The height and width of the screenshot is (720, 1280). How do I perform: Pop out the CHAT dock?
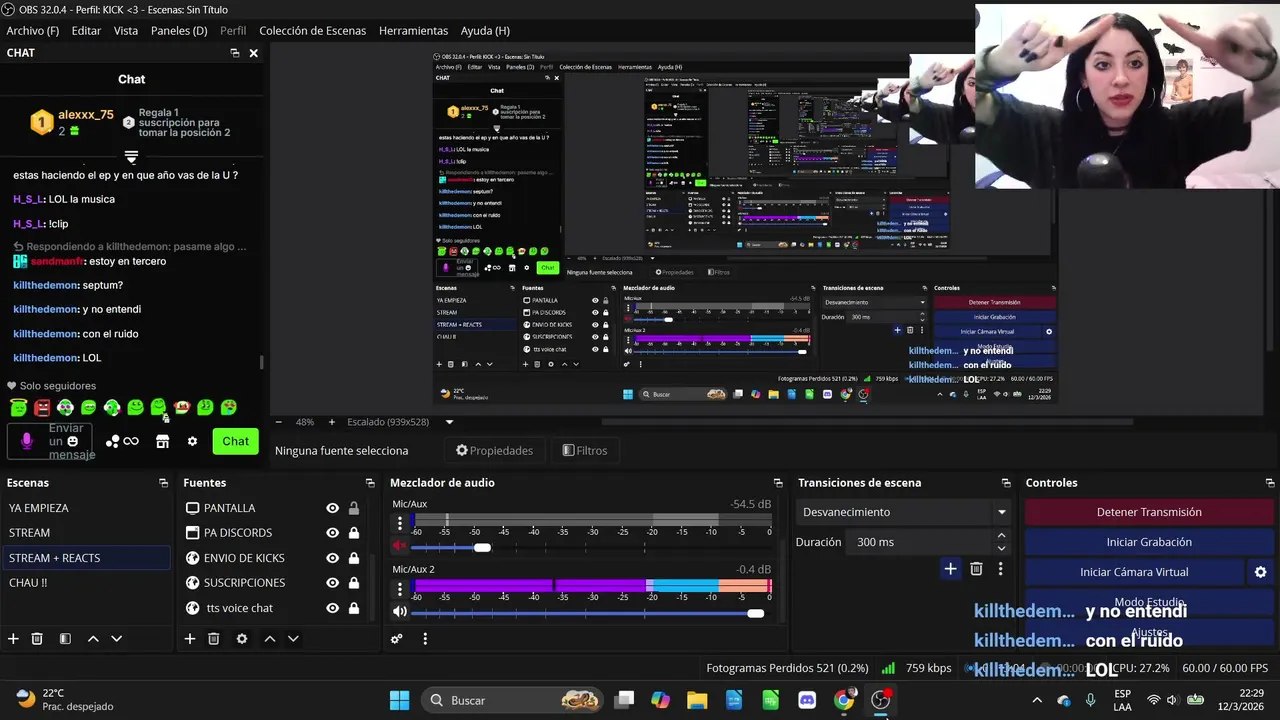pos(235,53)
